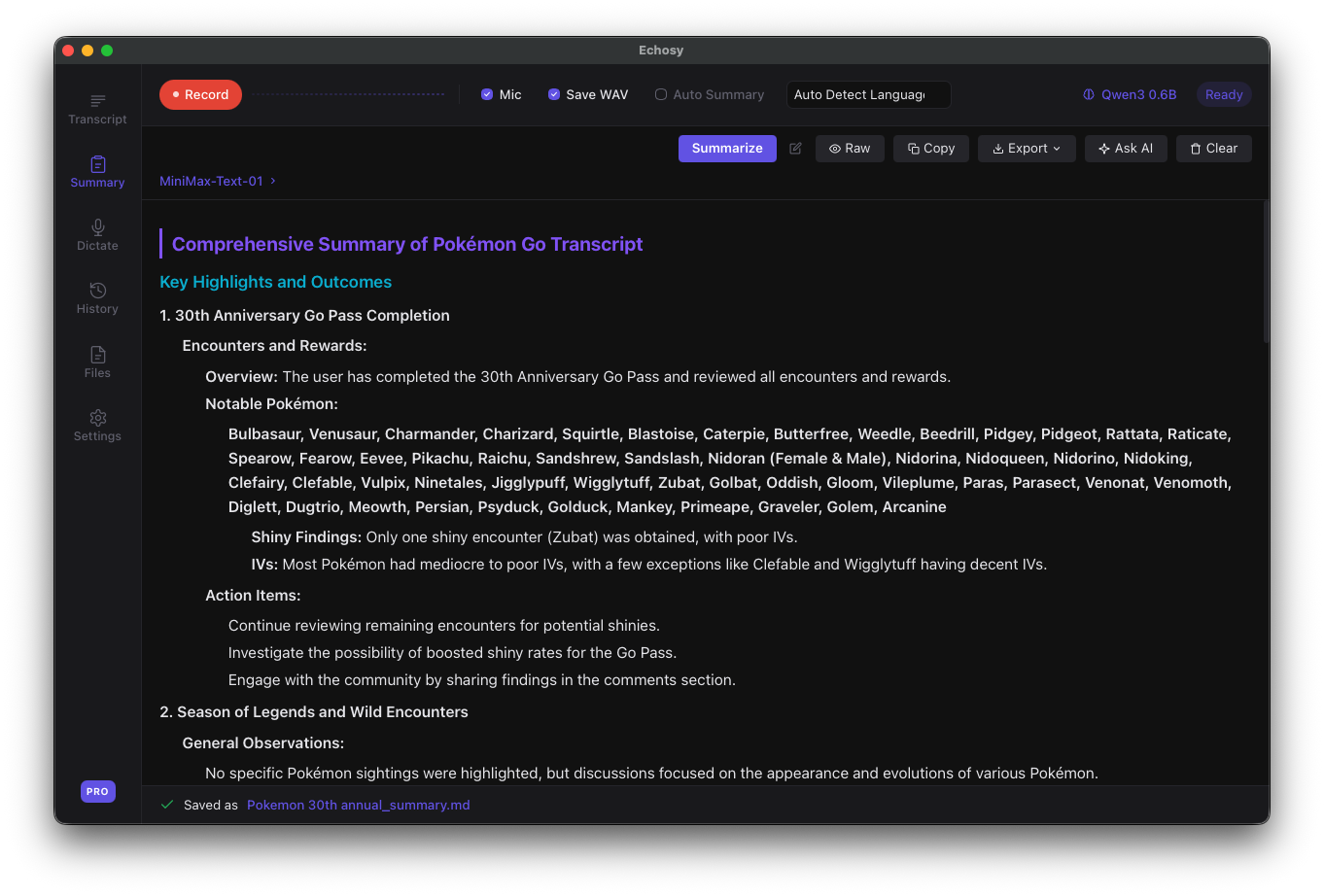Open the Qwen3 0.6B model info
Image resolution: width=1324 pixels, height=896 pixels.
[x=1130, y=94]
